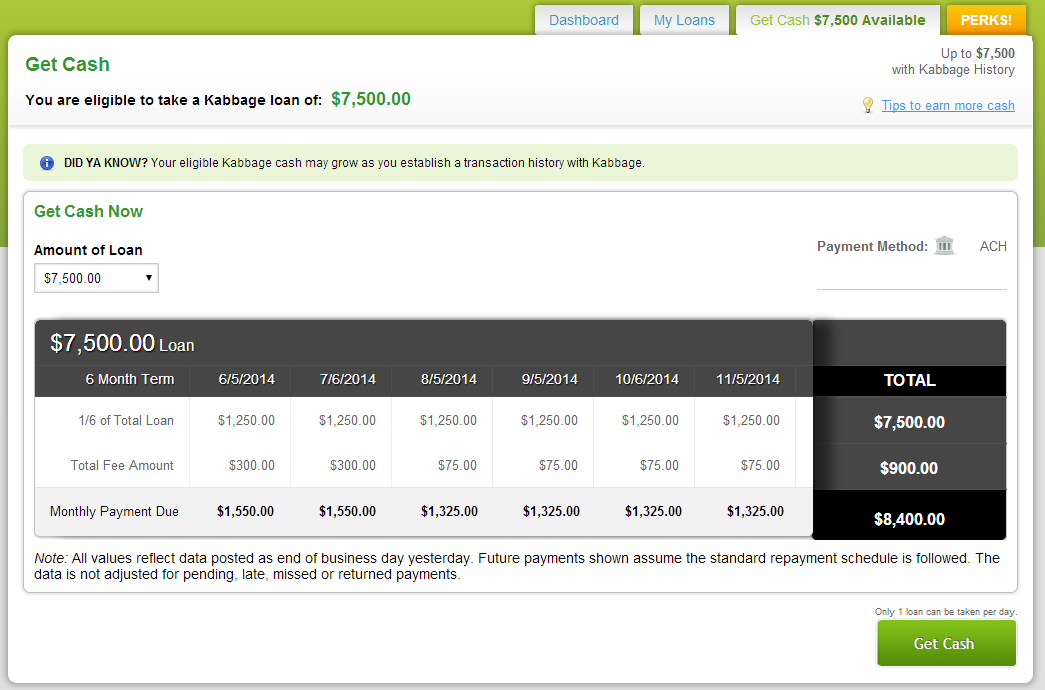1045x690 pixels.
Task: Switch to the Dashboard tab
Action: [584, 20]
